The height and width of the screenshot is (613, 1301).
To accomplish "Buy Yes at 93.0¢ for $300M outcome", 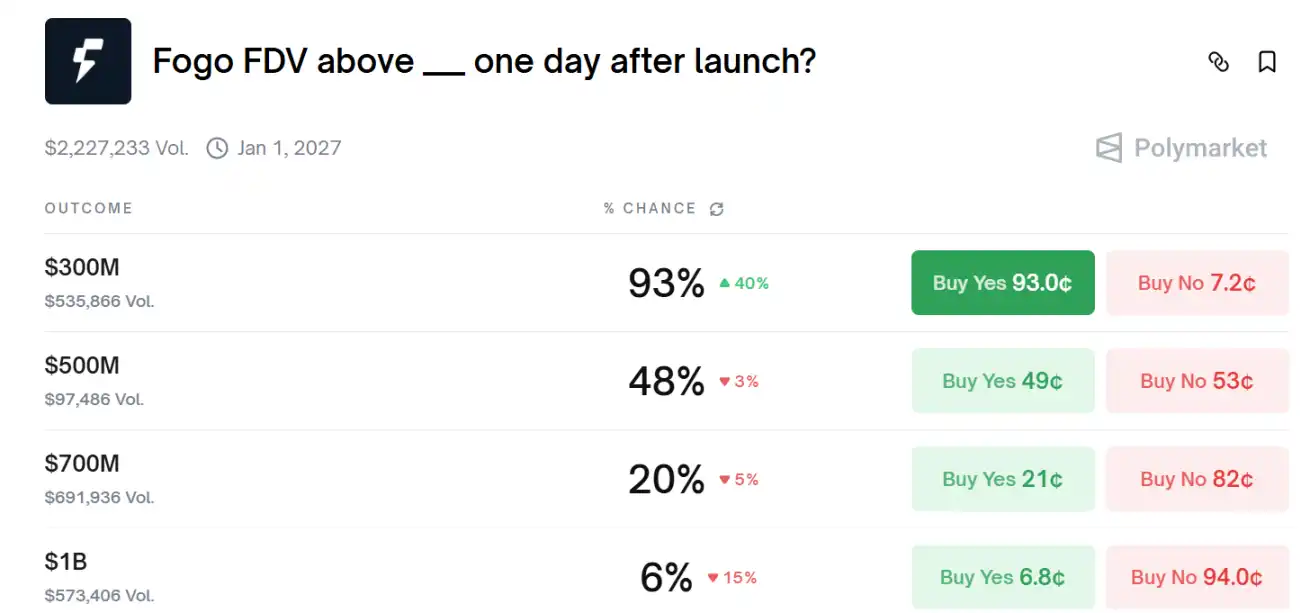I will [x=1002, y=282].
